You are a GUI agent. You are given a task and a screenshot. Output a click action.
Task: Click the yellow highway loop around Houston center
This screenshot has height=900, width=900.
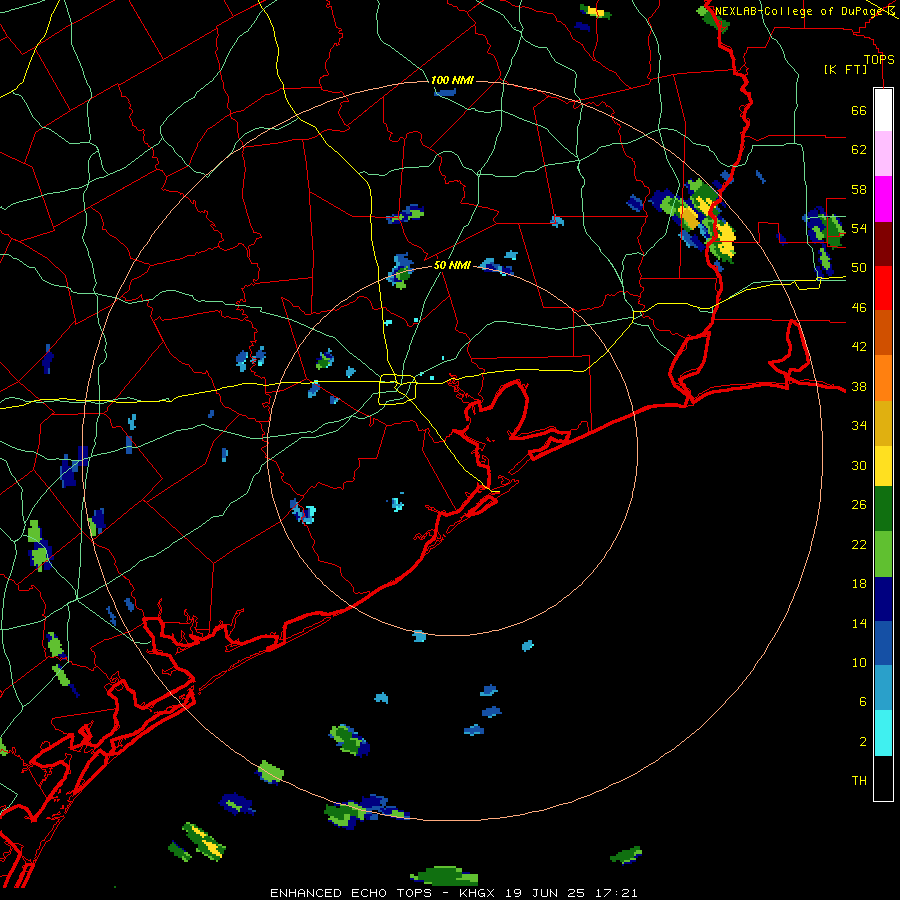coord(398,389)
